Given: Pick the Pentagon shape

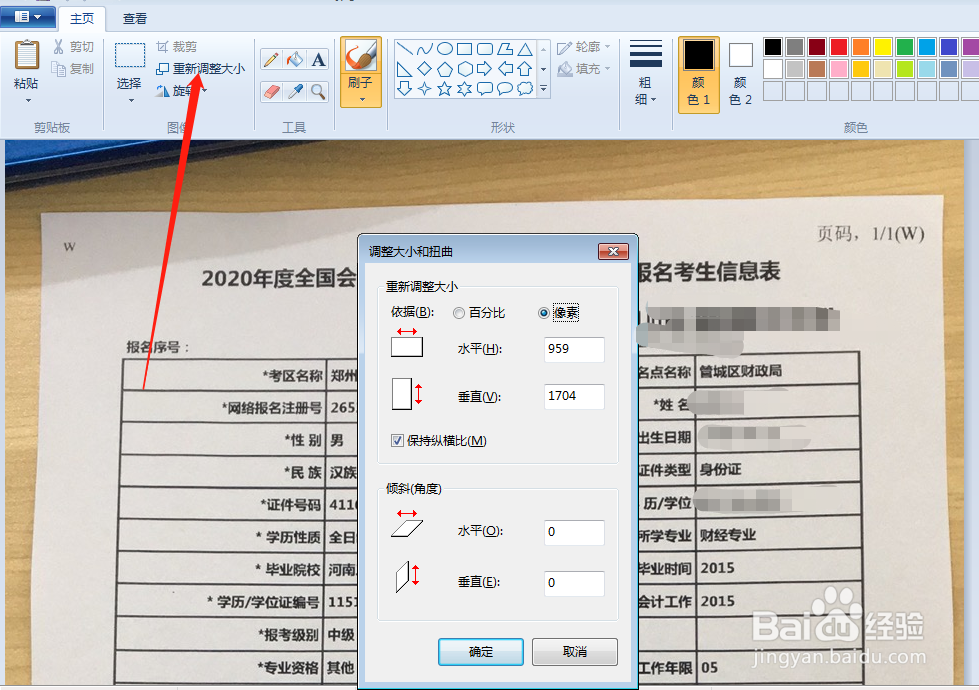Looking at the screenshot, I should [x=445, y=69].
